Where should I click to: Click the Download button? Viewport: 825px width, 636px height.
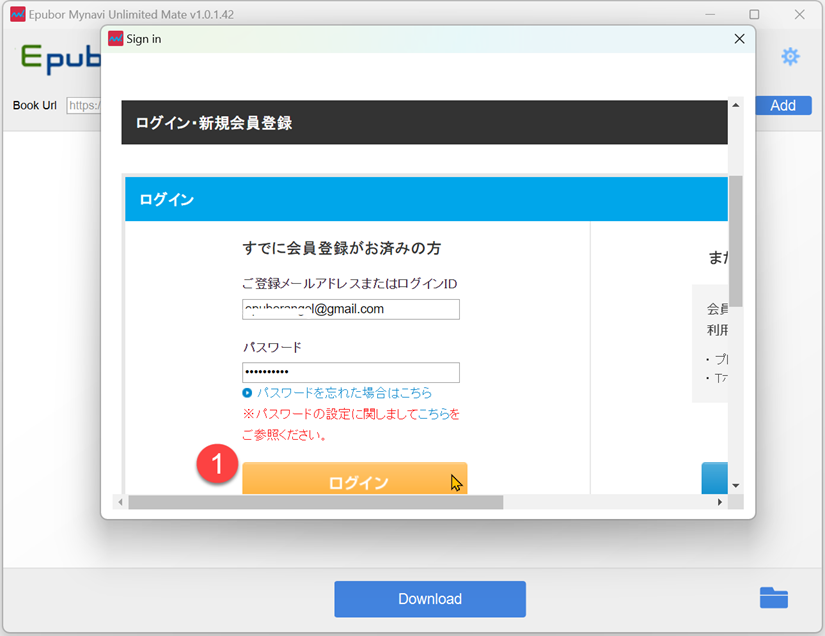[x=430, y=599]
